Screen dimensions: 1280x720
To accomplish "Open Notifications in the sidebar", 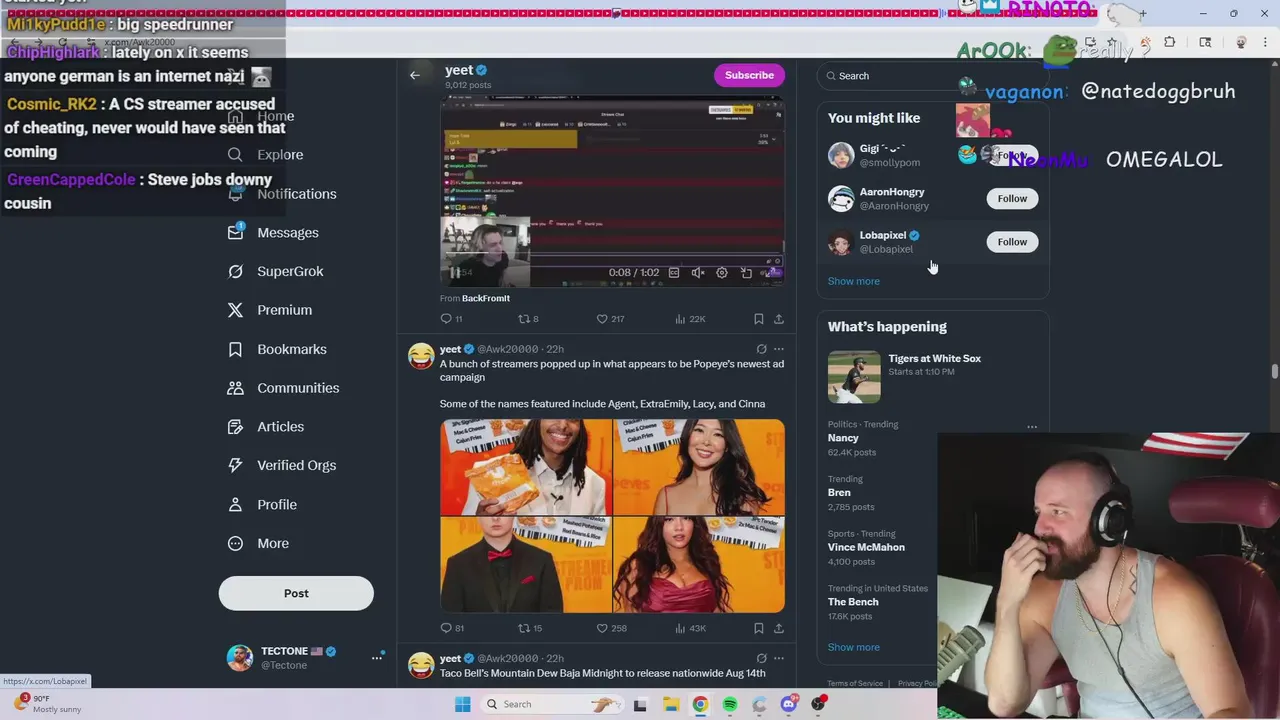I will 283,194.
